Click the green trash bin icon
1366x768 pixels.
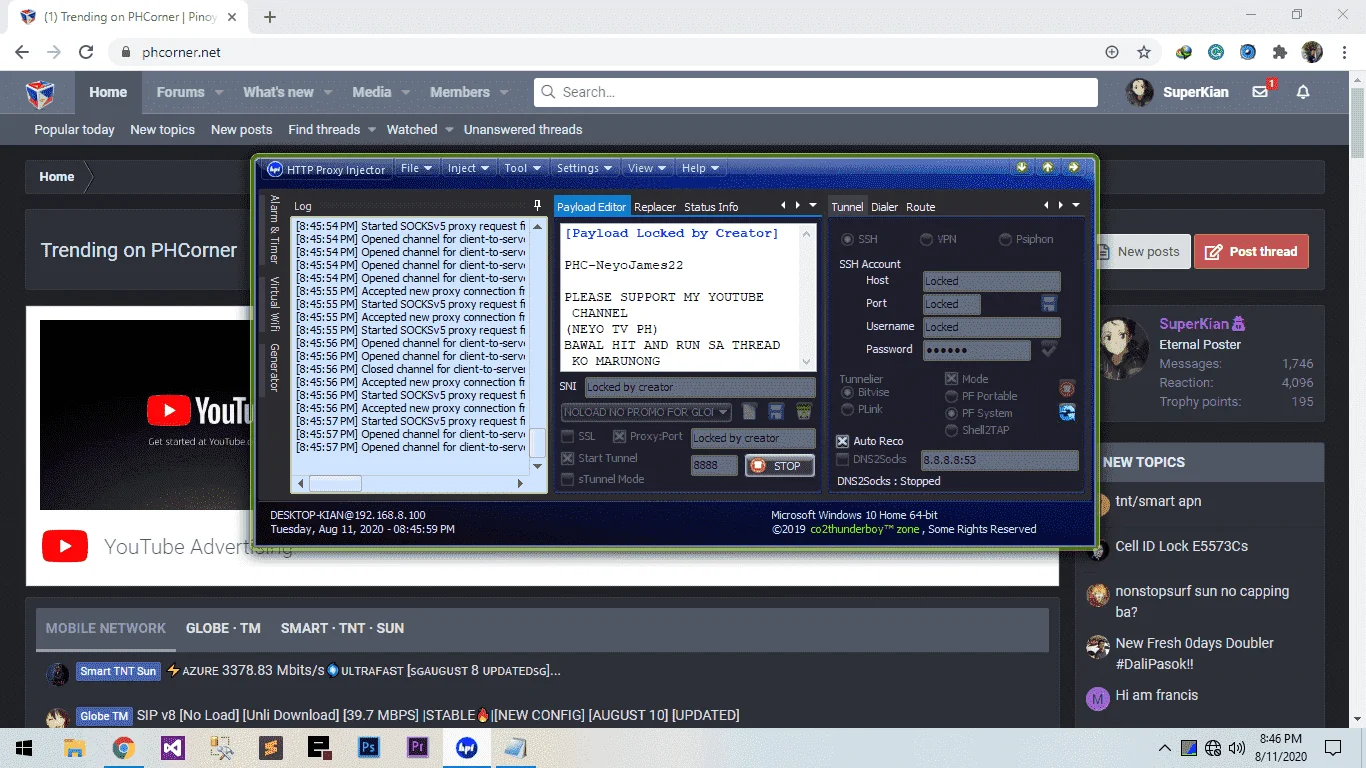[x=803, y=412]
